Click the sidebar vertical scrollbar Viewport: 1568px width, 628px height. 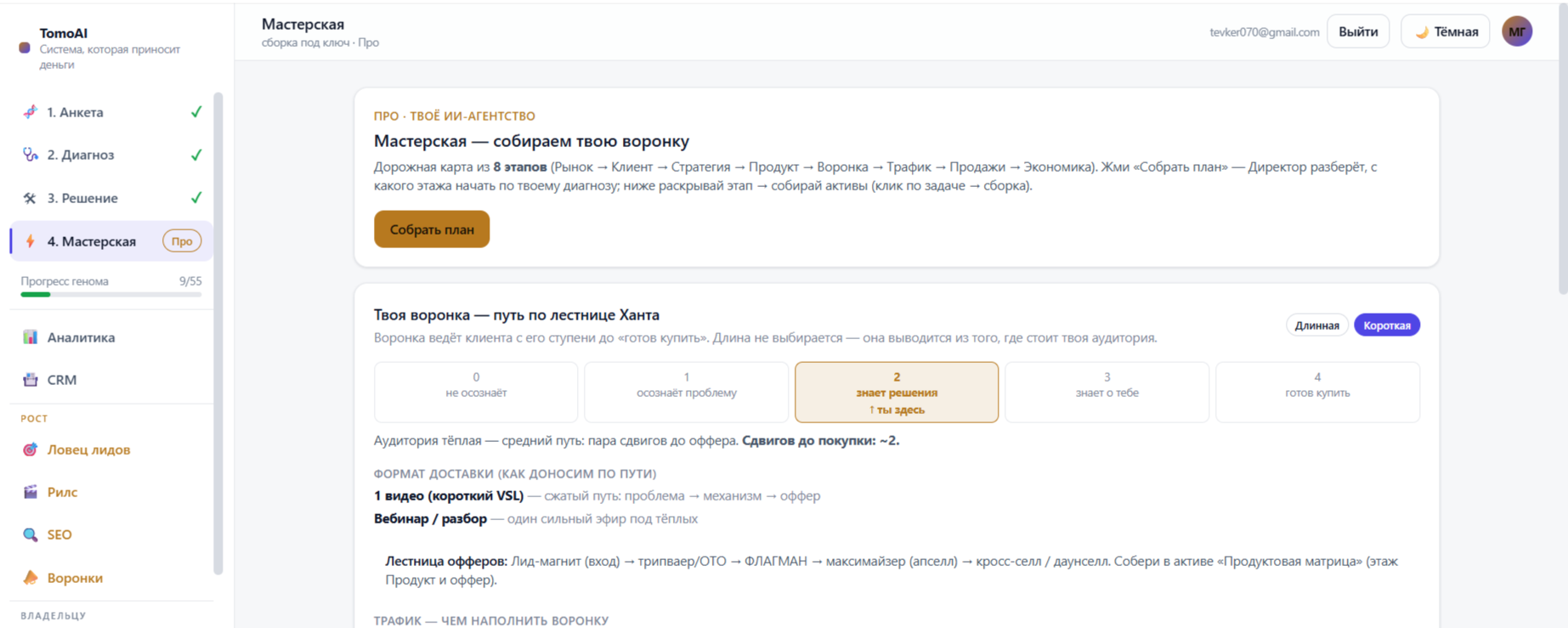(x=218, y=333)
